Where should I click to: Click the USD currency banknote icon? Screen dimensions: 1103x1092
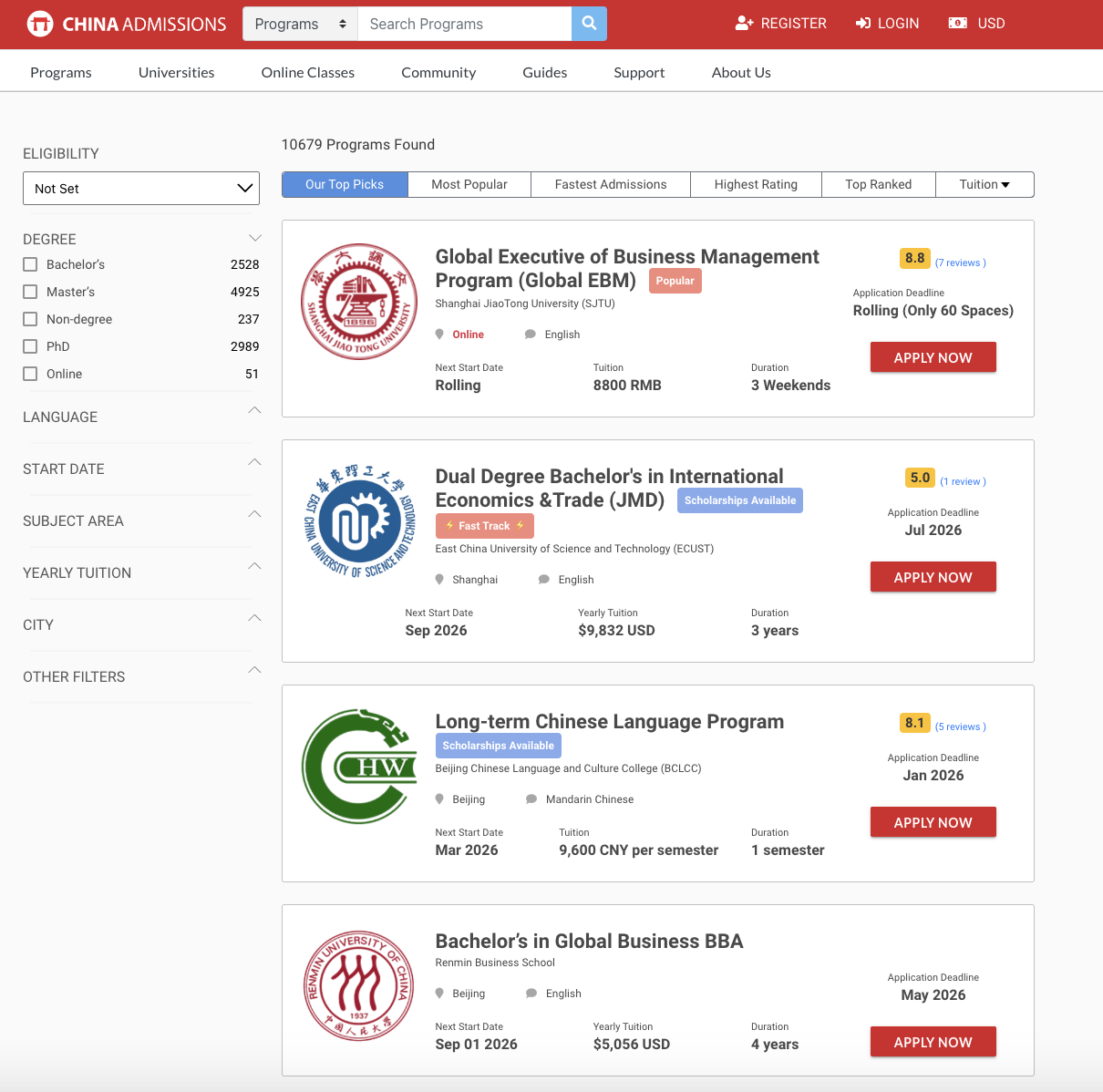point(957,24)
